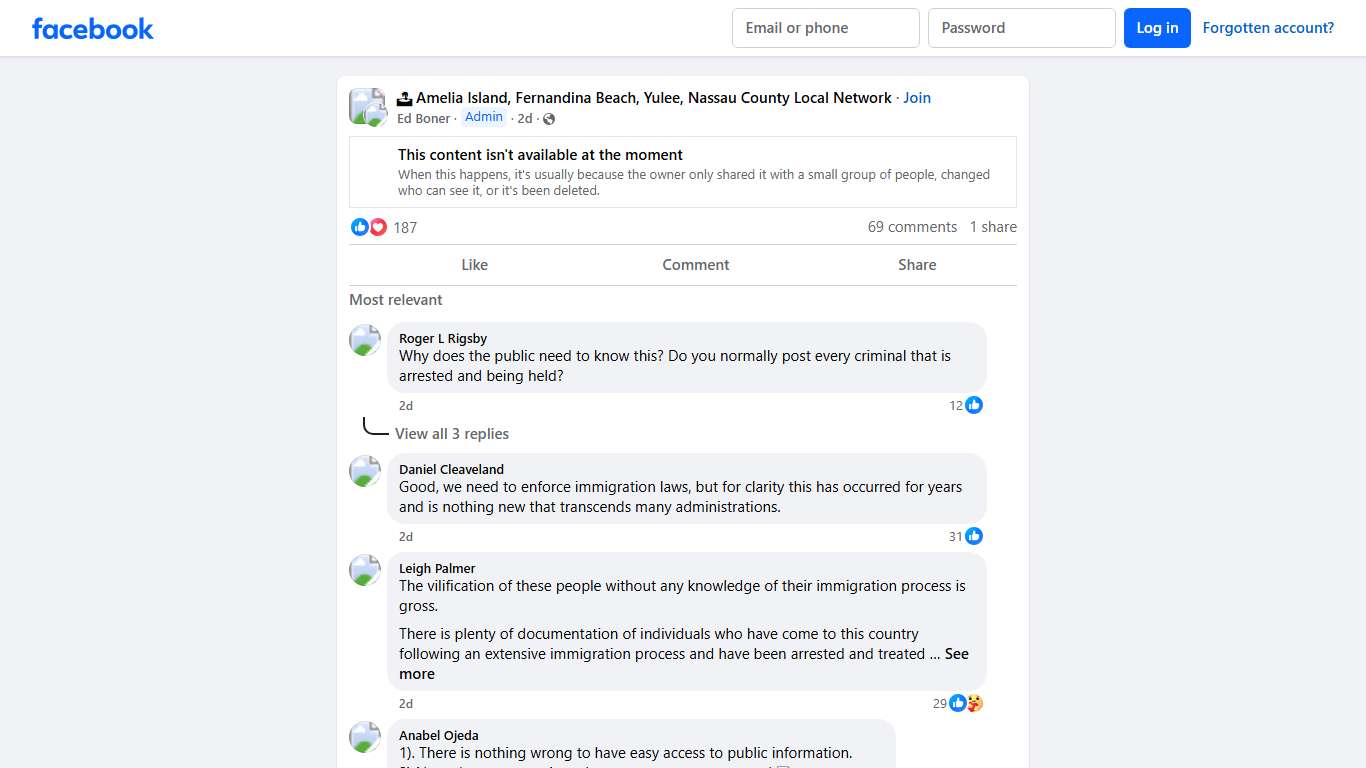This screenshot has width=1366, height=768.
Task: Click the public globe privacy icon
Action: point(549,119)
